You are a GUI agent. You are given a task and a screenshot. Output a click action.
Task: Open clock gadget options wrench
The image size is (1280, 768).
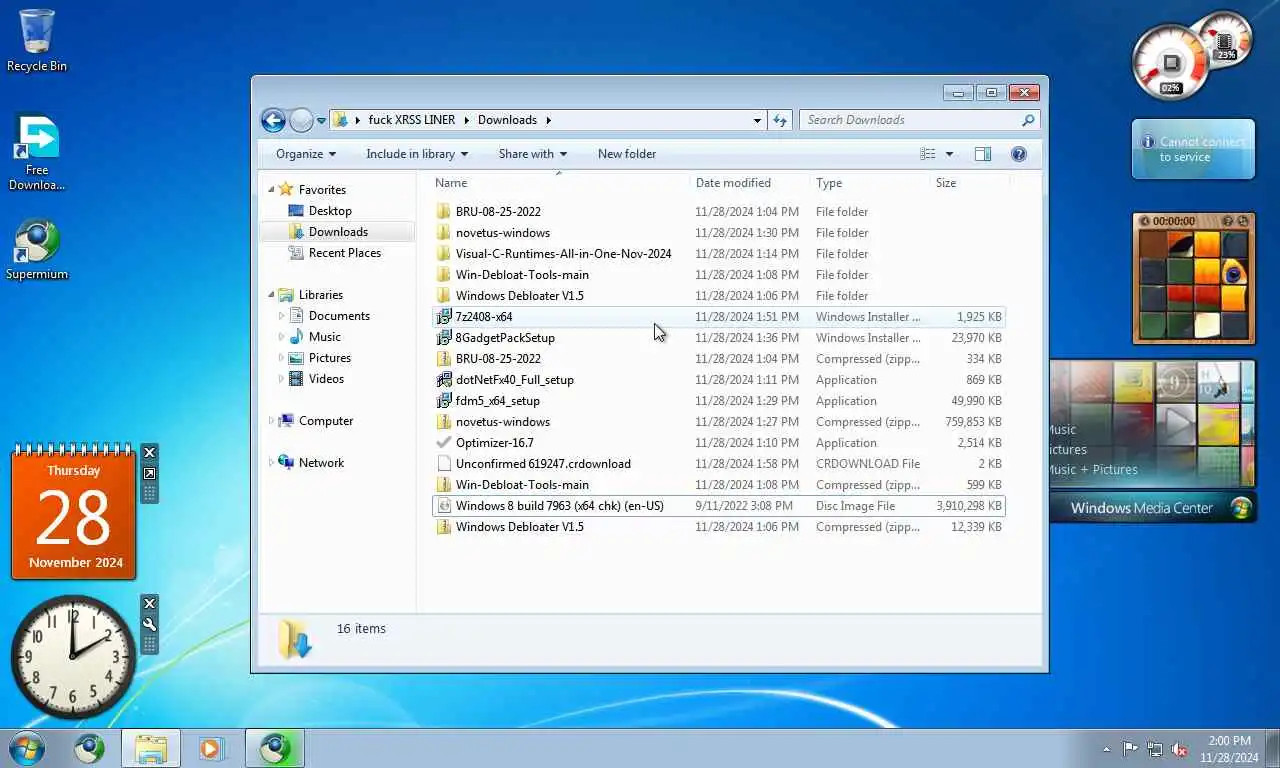pos(149,624)
